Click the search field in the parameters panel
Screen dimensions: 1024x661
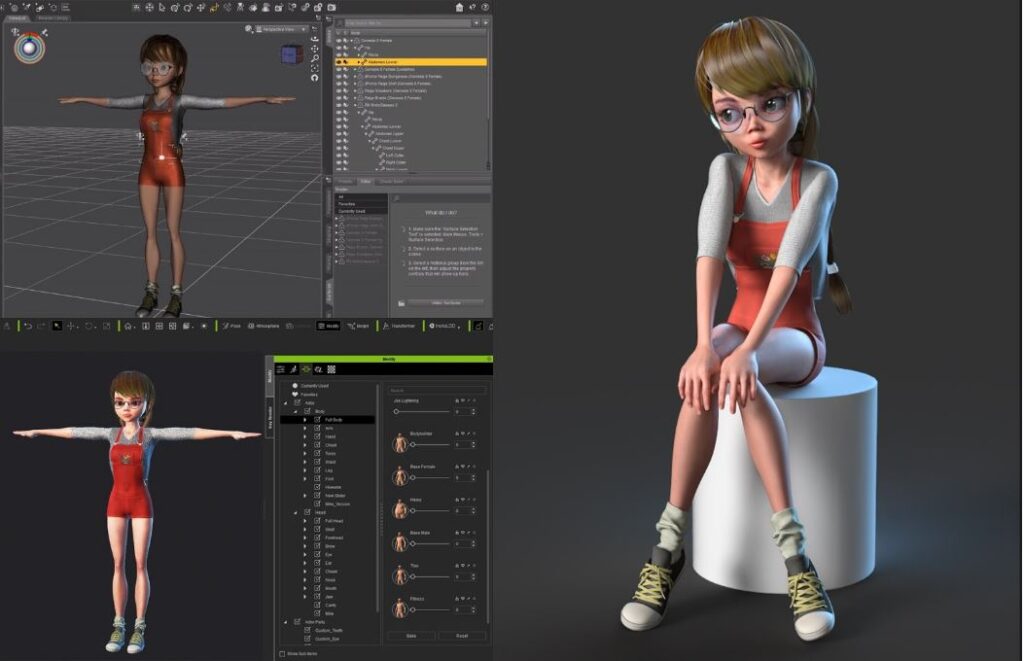(437, 390)
